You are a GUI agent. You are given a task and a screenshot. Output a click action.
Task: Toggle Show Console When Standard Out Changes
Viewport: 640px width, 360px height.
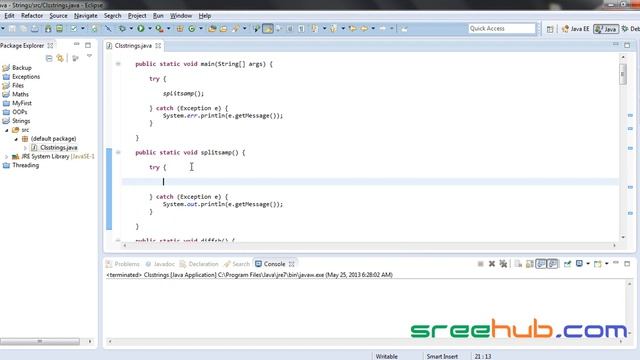[541, 264]
